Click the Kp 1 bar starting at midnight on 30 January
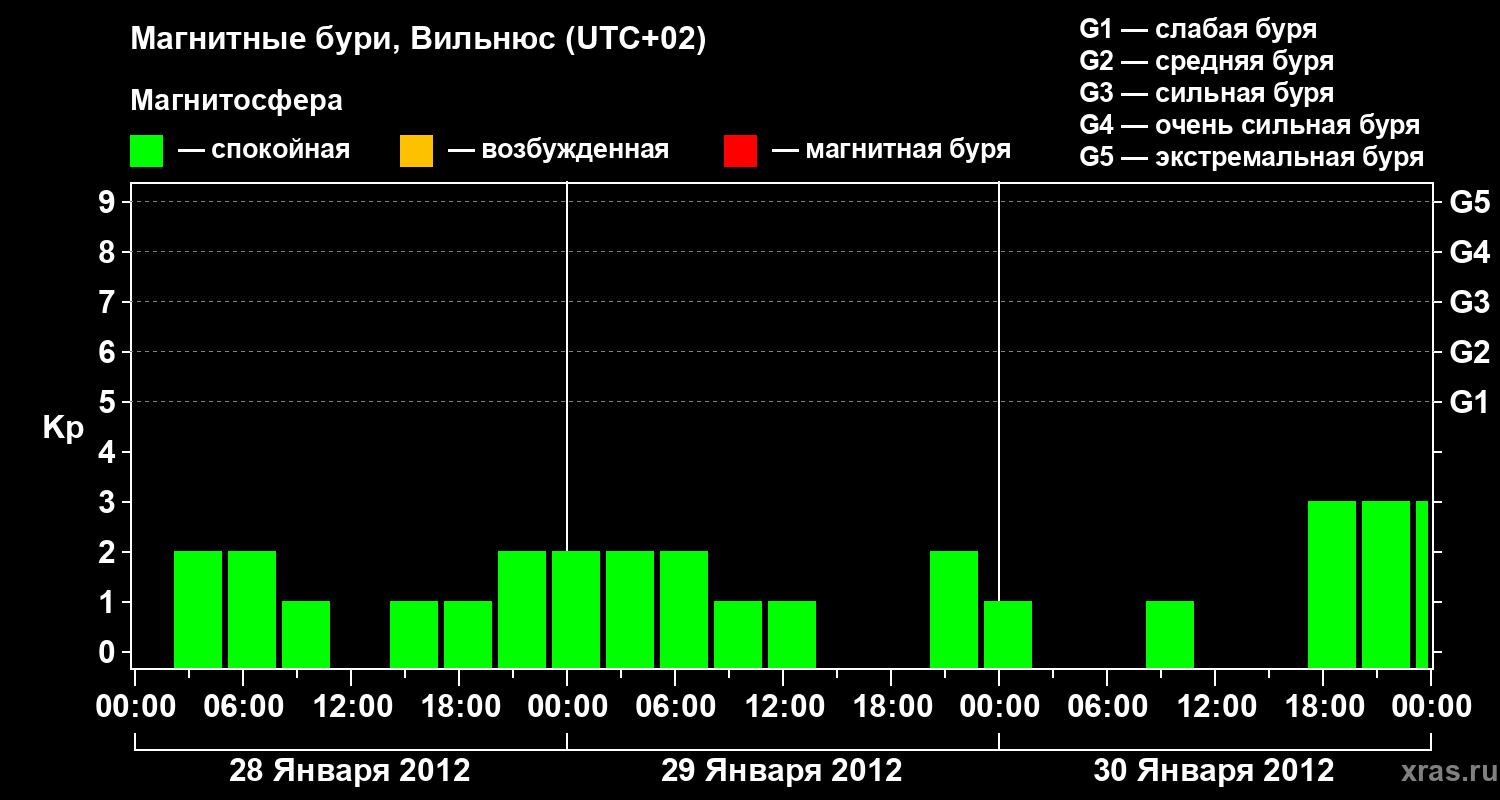The image size is (1500, 800). click(x=1008, y=634)
